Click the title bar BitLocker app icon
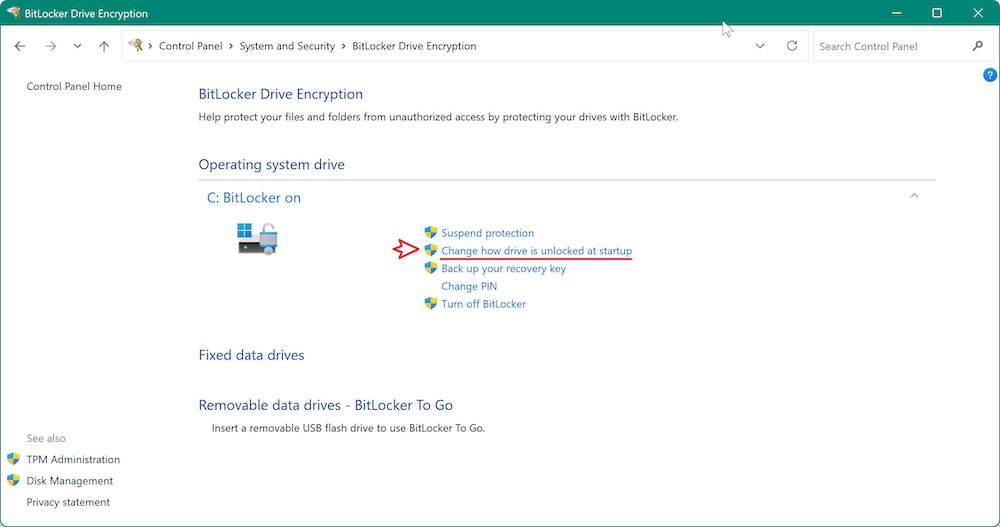 click(13, 12)
